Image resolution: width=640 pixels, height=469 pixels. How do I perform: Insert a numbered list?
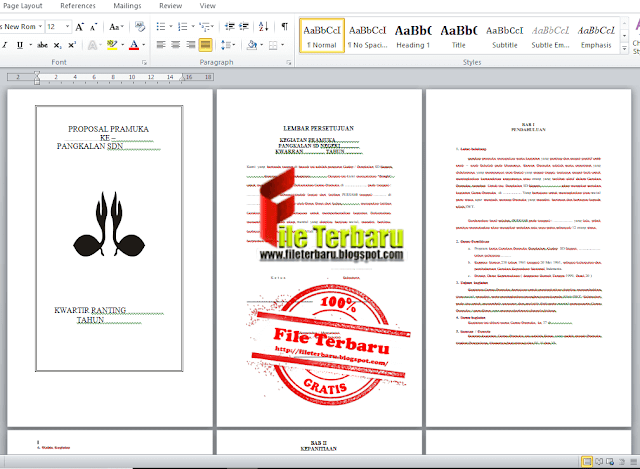click(x=183, y=27)
